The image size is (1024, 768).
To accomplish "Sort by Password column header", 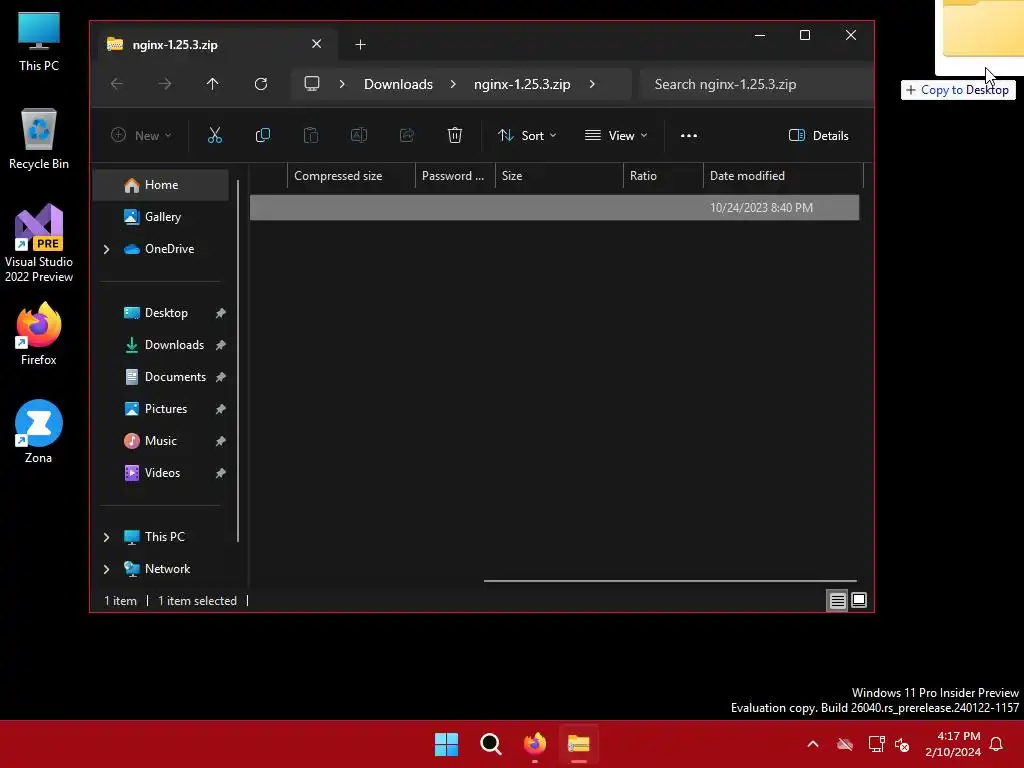I will click(x=455, y=176).
